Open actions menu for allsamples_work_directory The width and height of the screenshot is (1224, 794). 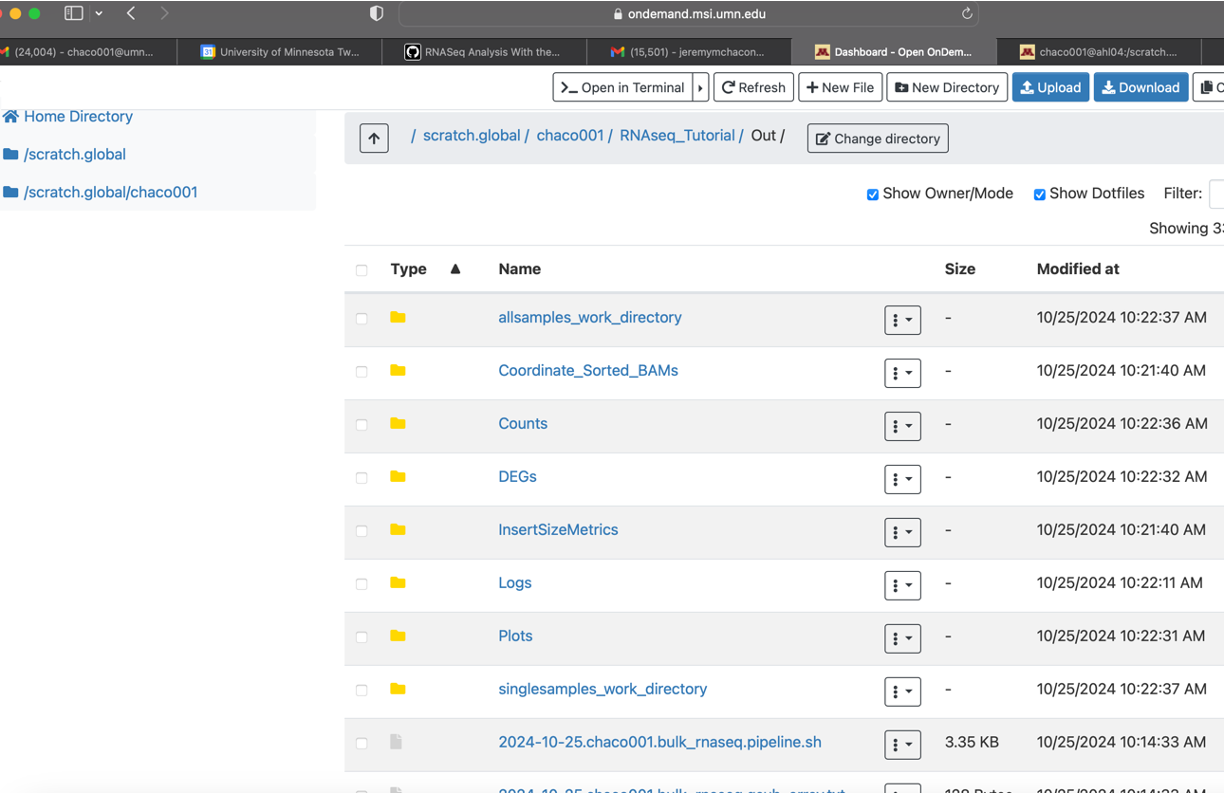(x=902, y=320)
